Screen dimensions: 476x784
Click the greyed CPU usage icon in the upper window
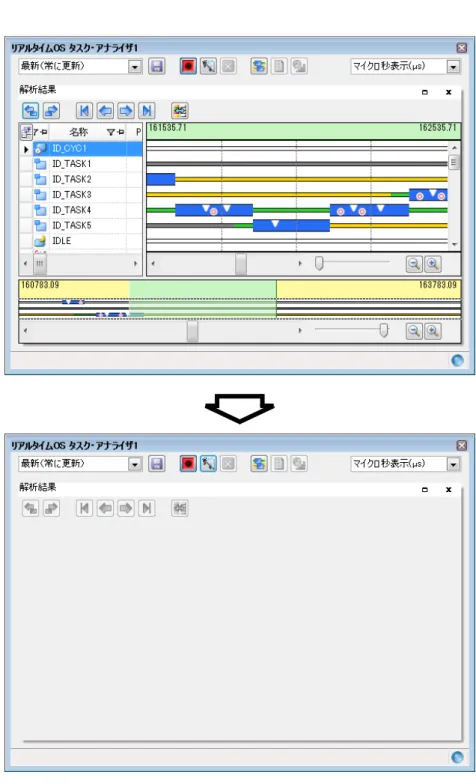(x=299, y=66)
